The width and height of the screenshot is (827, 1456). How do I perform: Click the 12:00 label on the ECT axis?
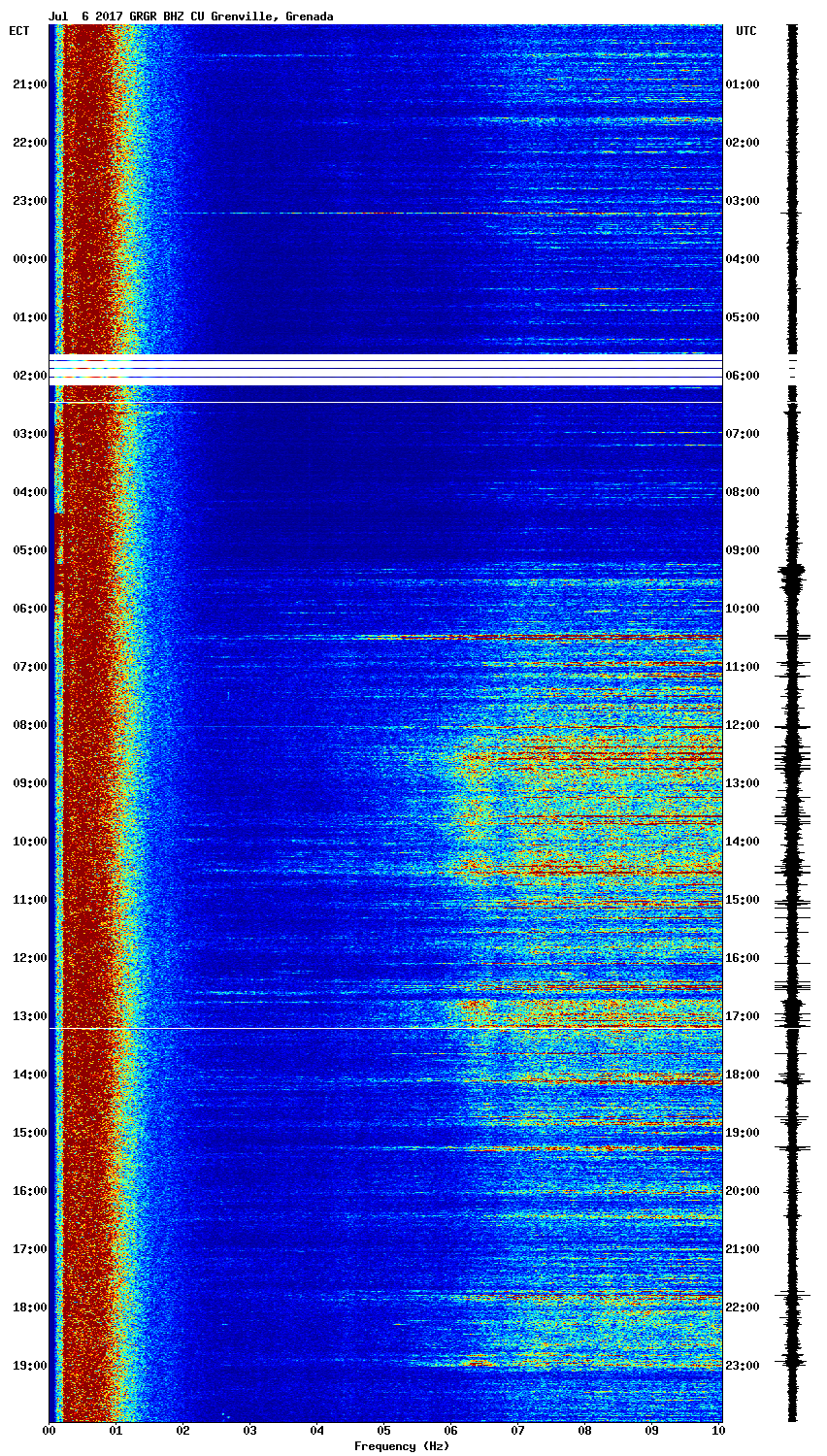pyautogui.click(x=30, y=958)
